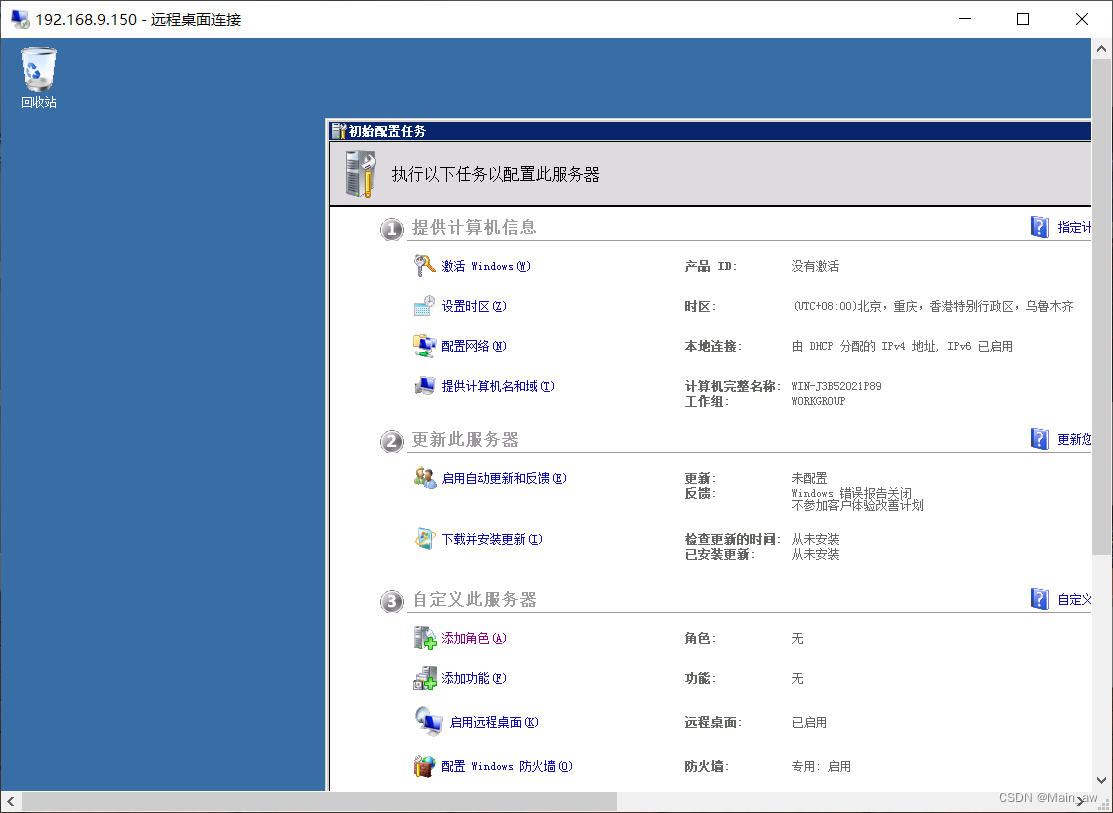
Task: Open the 添加角色(A) link
Action: click(474, 638)
